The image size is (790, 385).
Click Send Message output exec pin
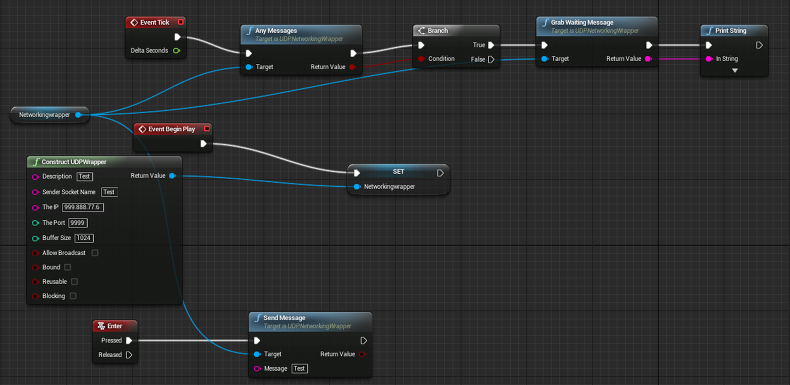click(364, 341)
